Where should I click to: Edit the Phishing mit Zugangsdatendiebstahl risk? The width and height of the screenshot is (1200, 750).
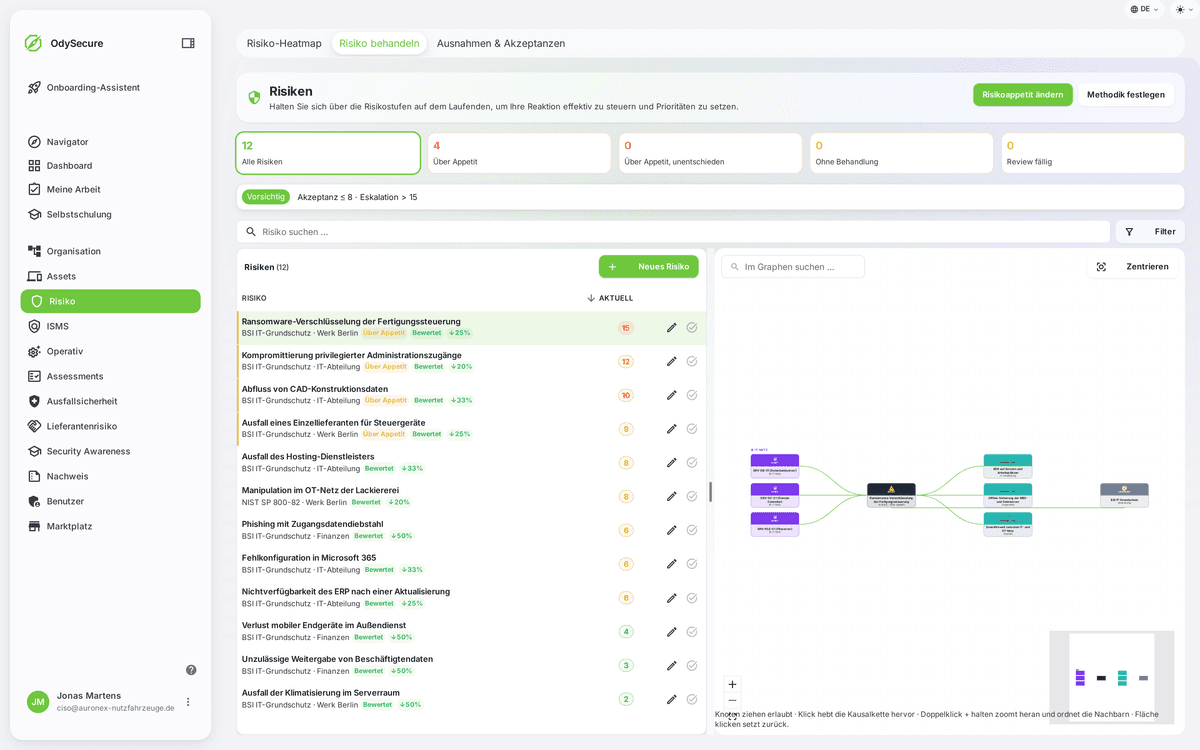[x=672, y=530]
